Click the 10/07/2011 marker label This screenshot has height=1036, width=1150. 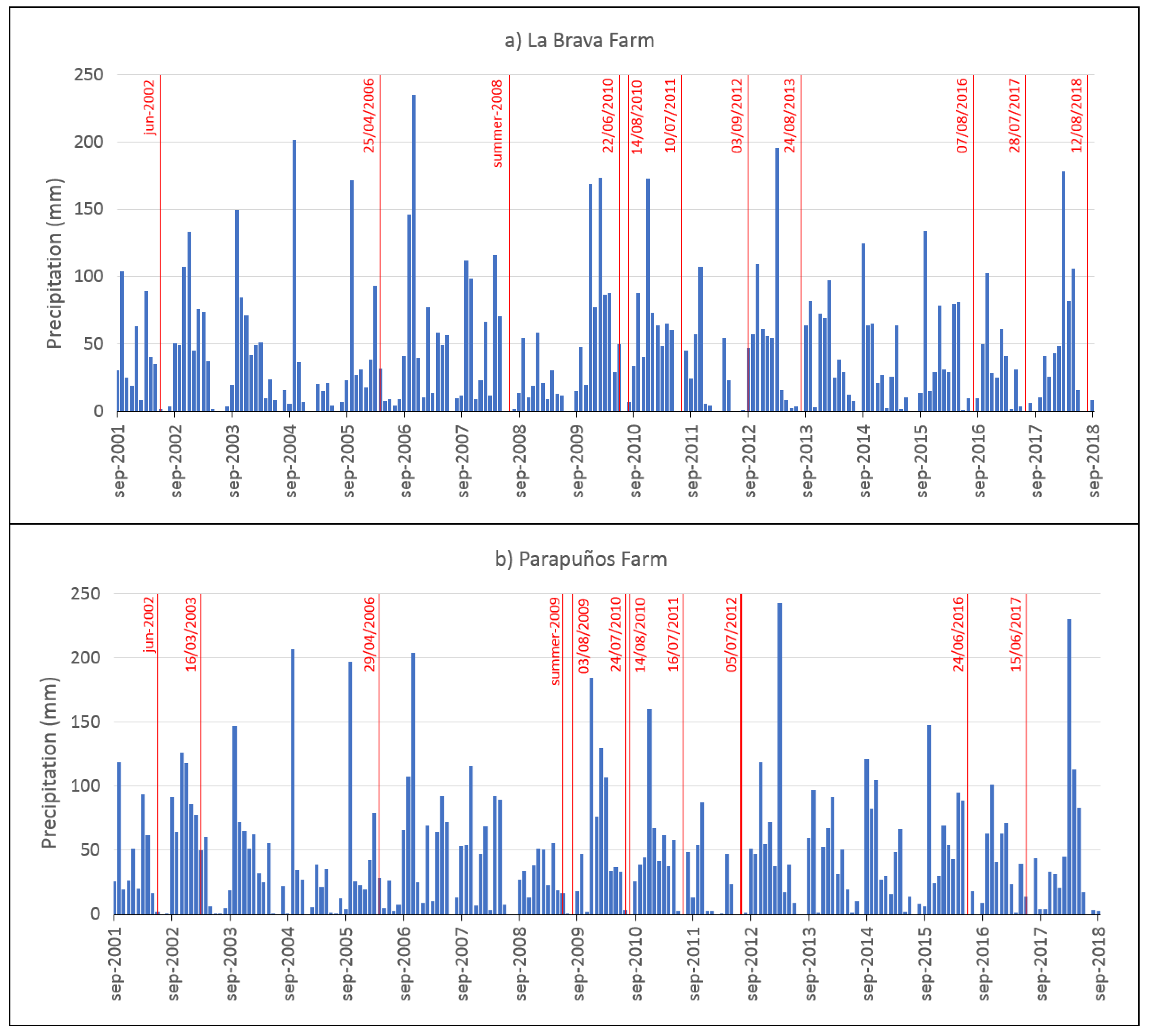670,116
